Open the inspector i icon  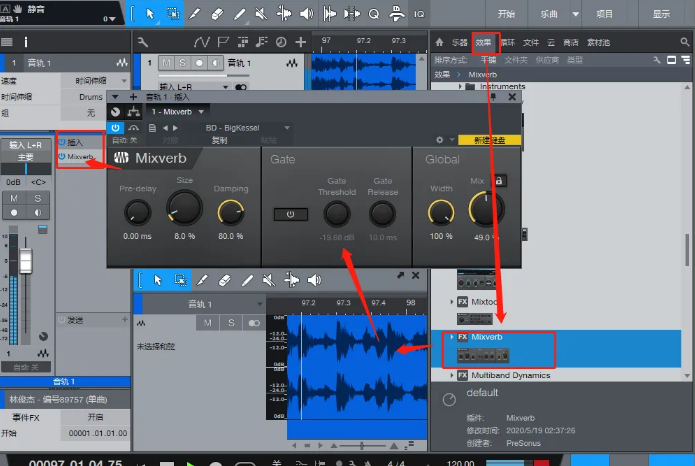click(x=26, y=42)
